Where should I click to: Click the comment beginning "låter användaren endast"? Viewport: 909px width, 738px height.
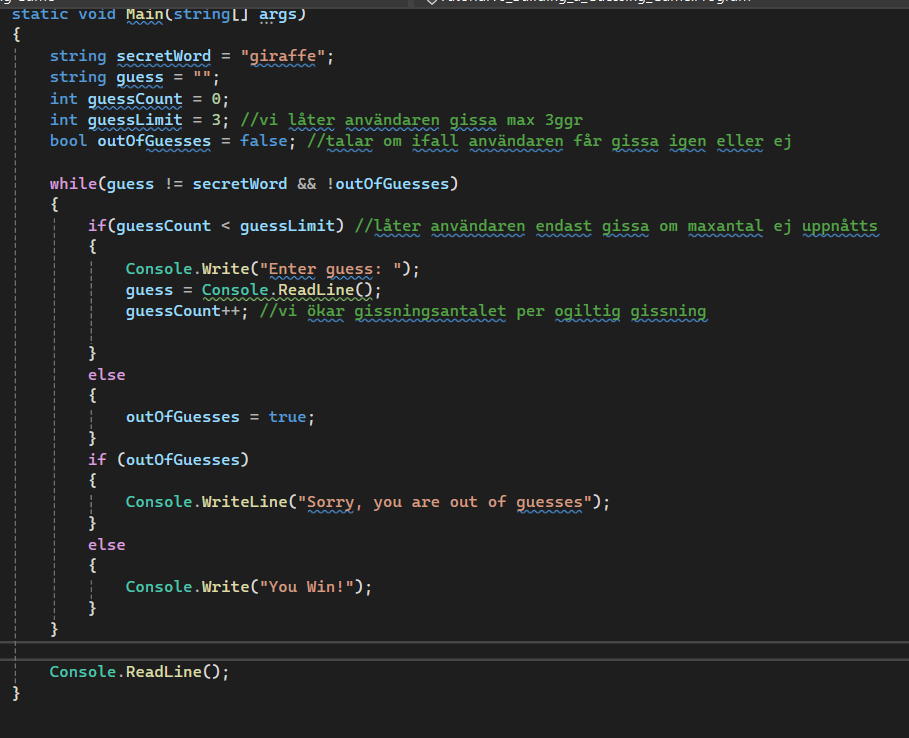[616, 226]
